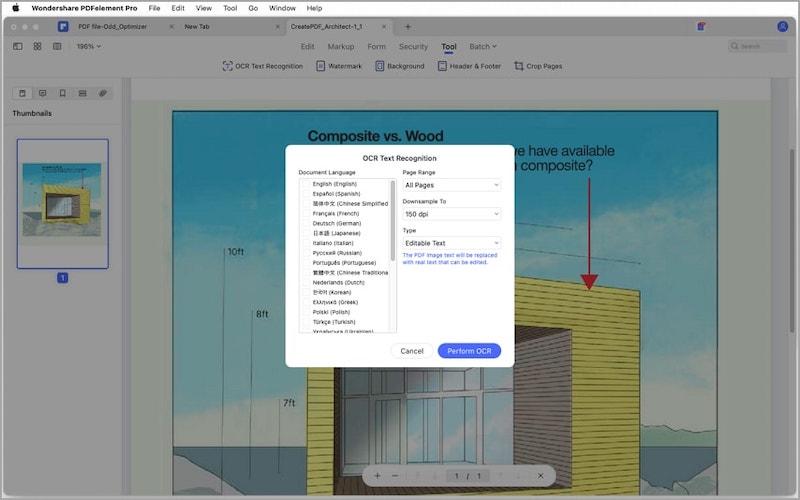
Task: Check the Nederlands (Dutch) language box
Action: point(306,282)
